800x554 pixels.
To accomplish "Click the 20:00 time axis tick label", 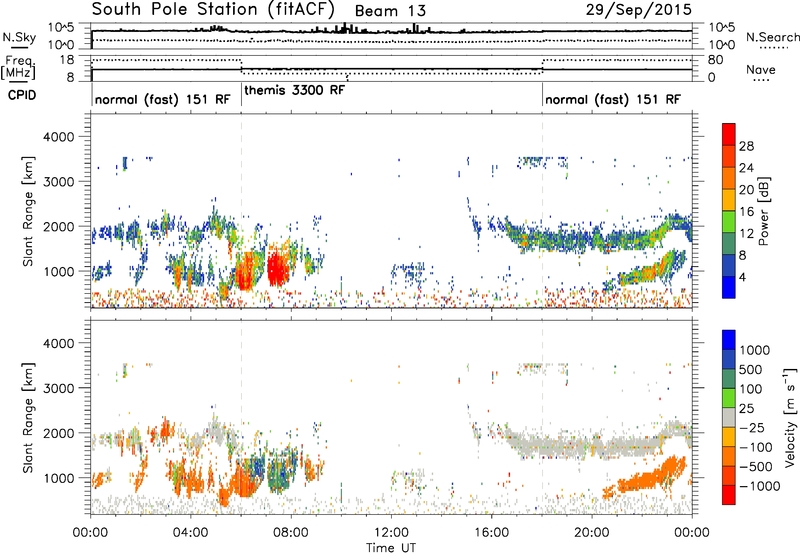I will (x=592, y=533).
